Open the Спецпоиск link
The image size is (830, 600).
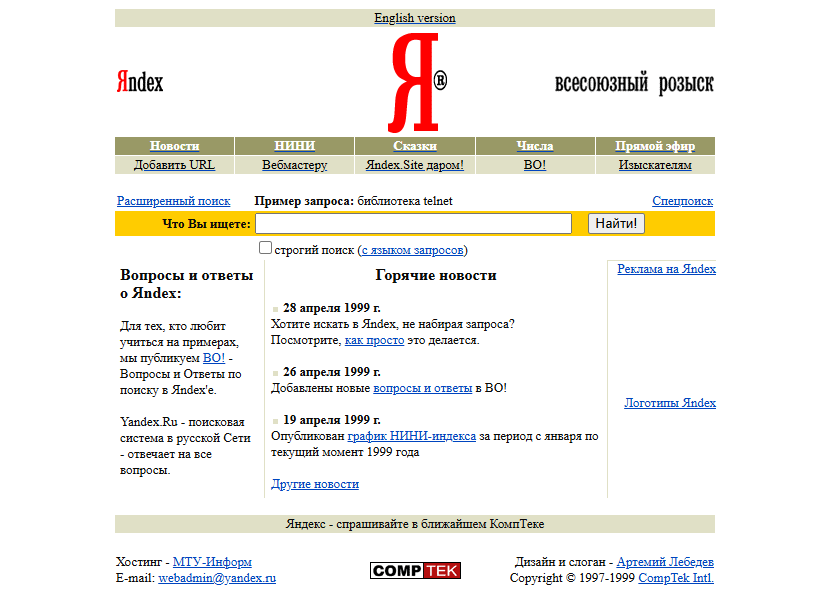[682, 201]
